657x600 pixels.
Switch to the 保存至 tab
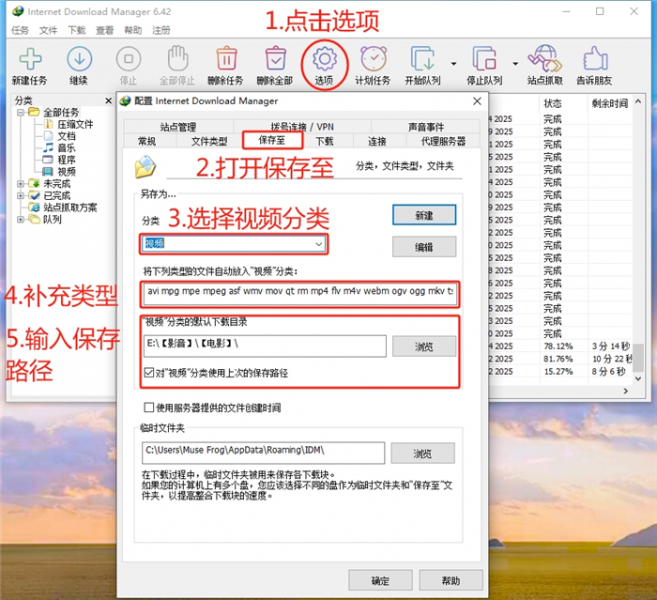[x=272, y=140]
